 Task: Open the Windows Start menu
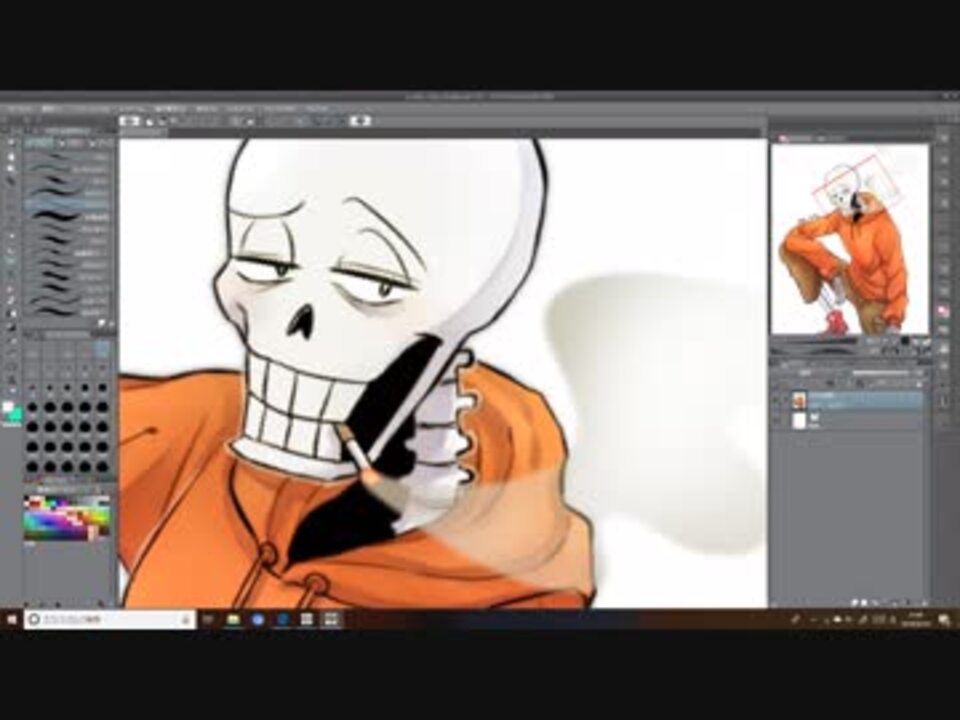(11, 620)
